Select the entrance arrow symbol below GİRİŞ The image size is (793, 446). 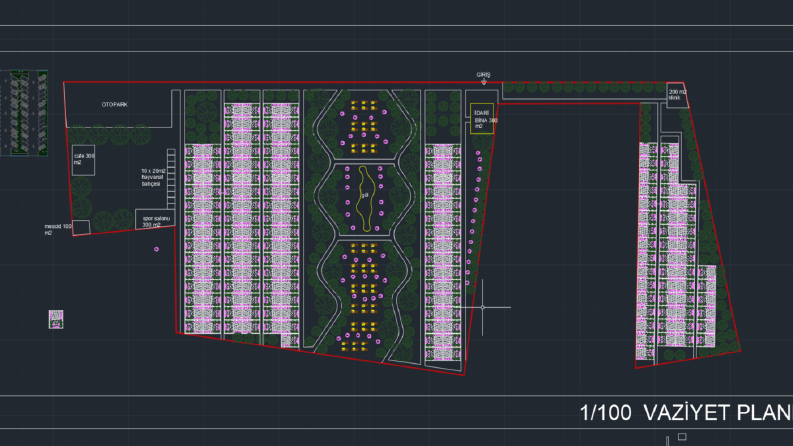click(483, 81)
